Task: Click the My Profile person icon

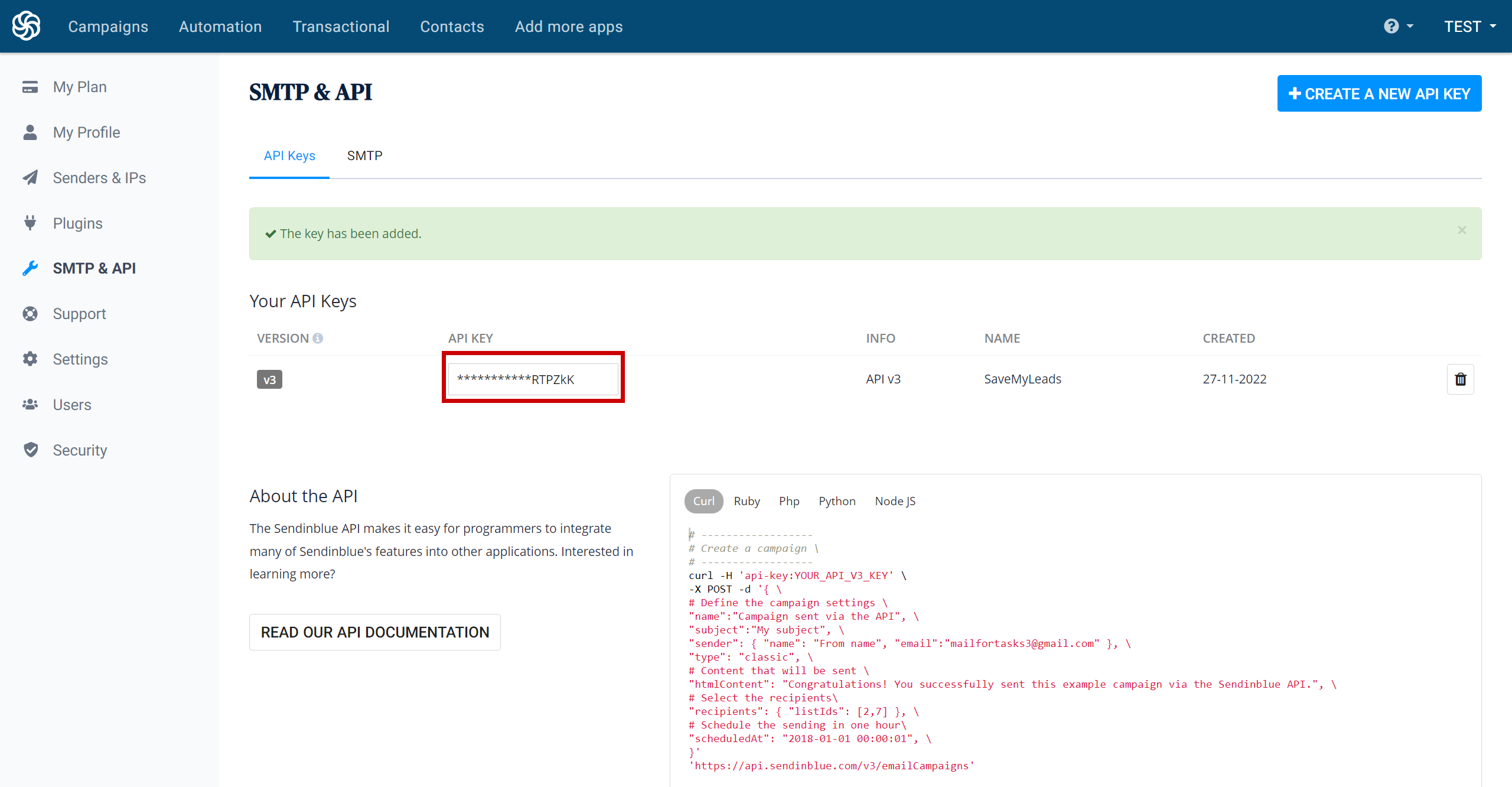Action: (30, 132)
